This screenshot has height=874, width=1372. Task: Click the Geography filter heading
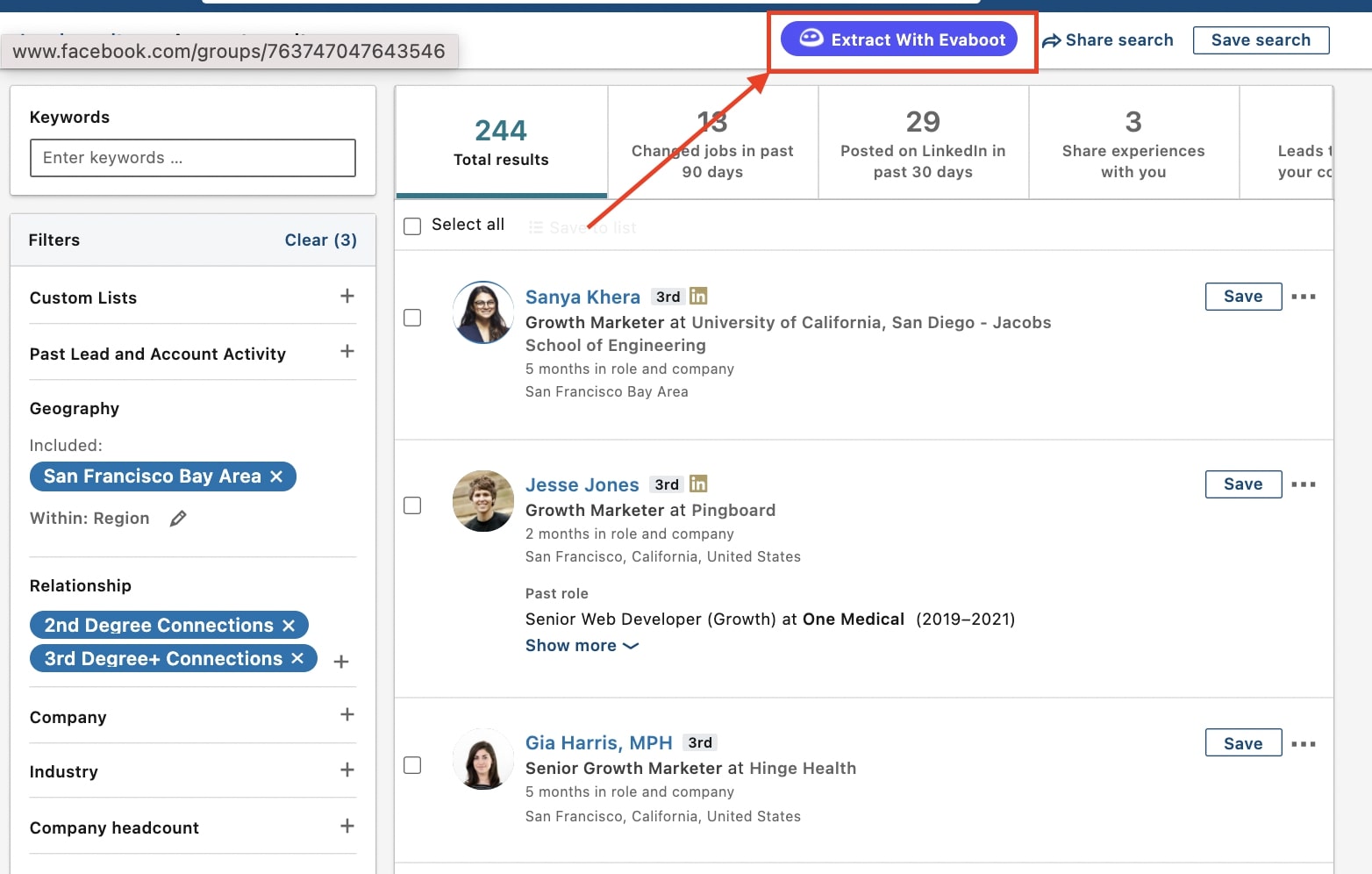(x=75, y=409)
